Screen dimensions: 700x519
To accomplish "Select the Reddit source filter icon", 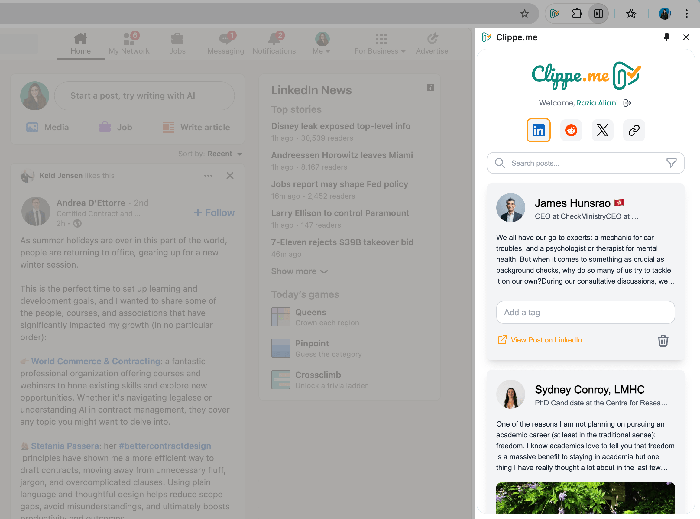I will pyautogui.click(x=571, y=130).
